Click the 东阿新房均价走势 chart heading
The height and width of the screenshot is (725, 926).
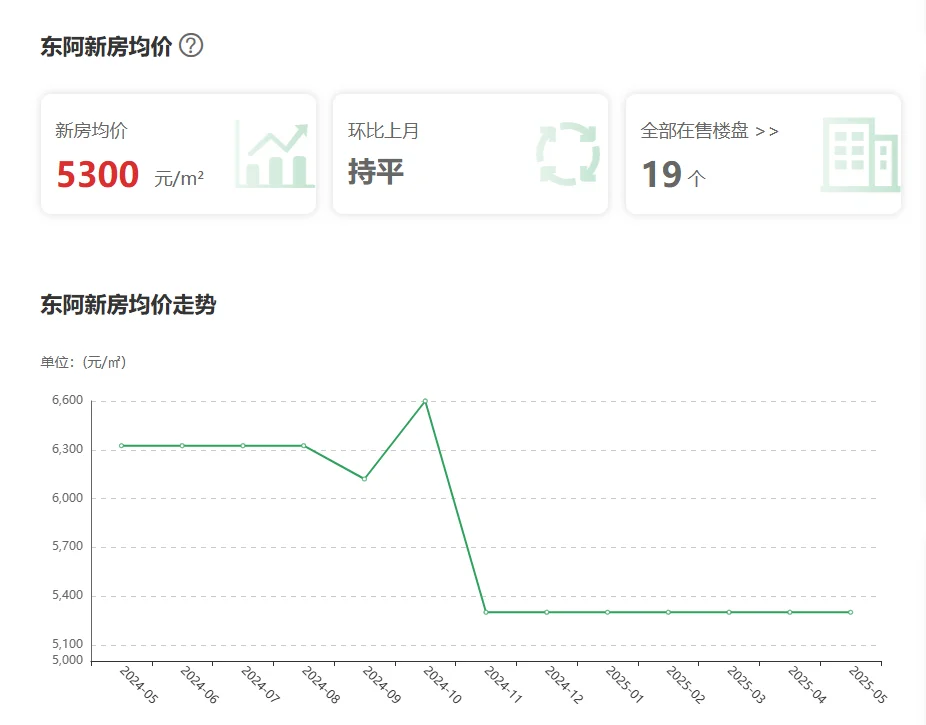click(x=128, y=305)
